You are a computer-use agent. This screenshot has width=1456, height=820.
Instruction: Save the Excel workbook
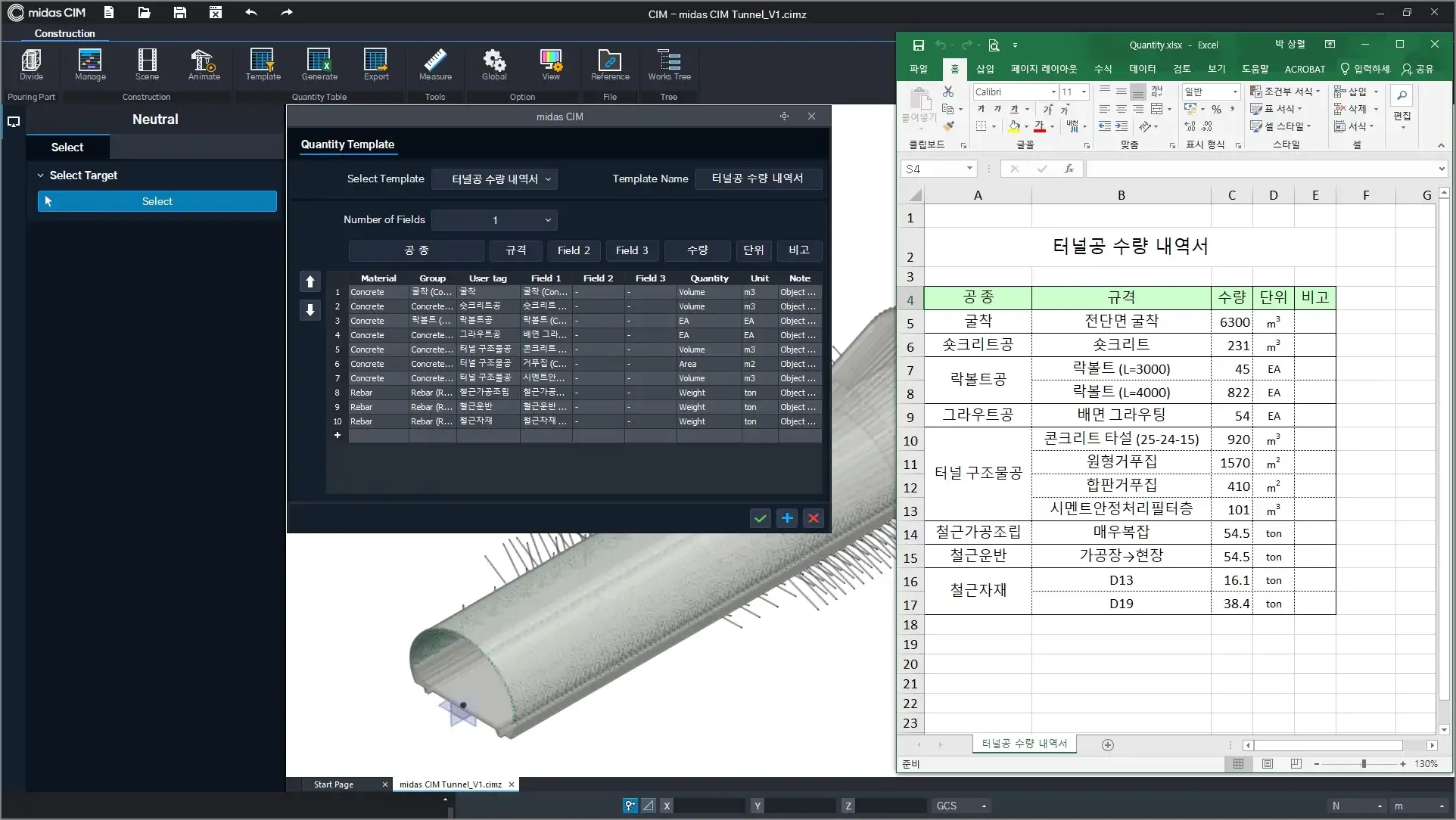click(918, 45)
